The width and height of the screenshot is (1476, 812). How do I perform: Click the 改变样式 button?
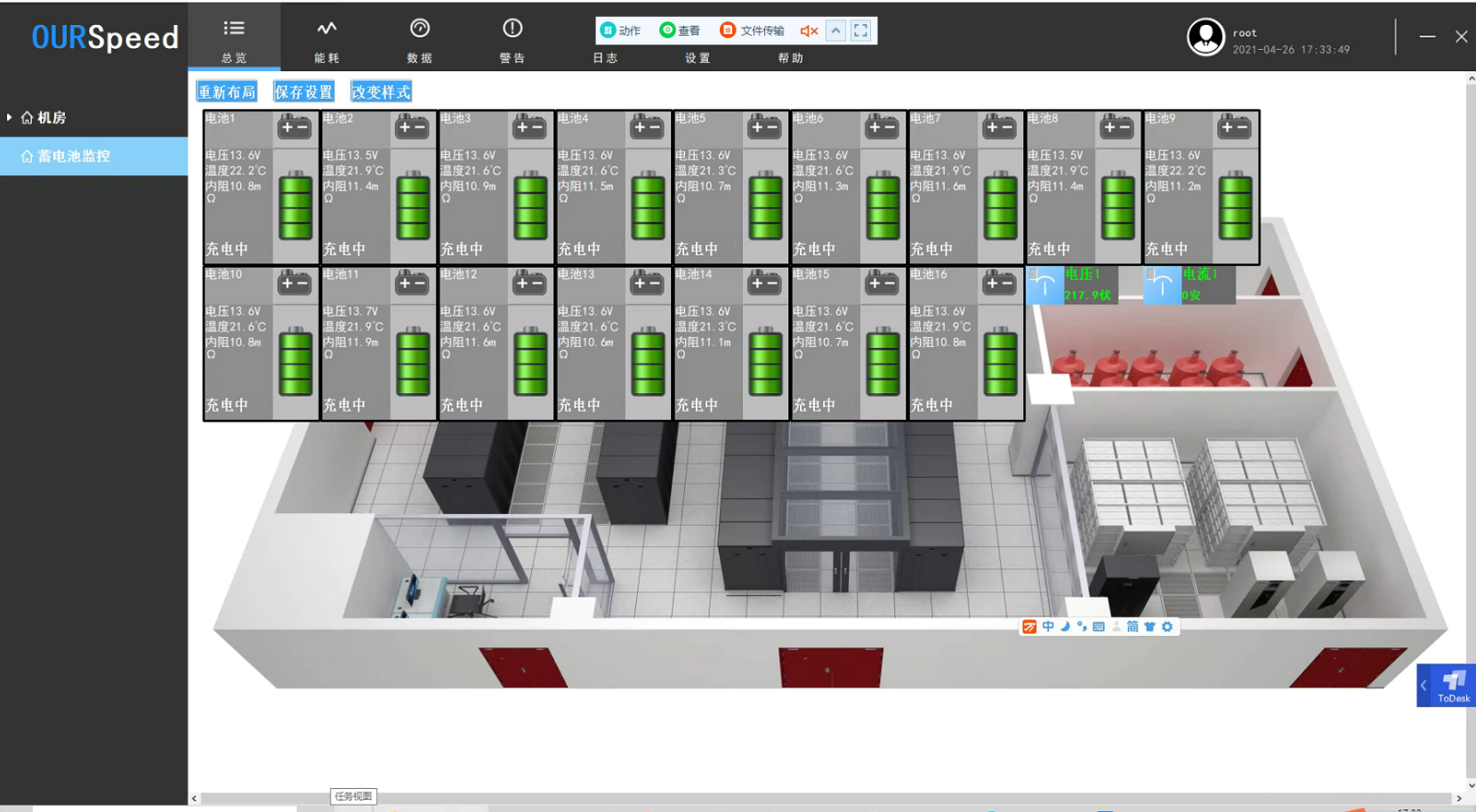coord(381,92)
